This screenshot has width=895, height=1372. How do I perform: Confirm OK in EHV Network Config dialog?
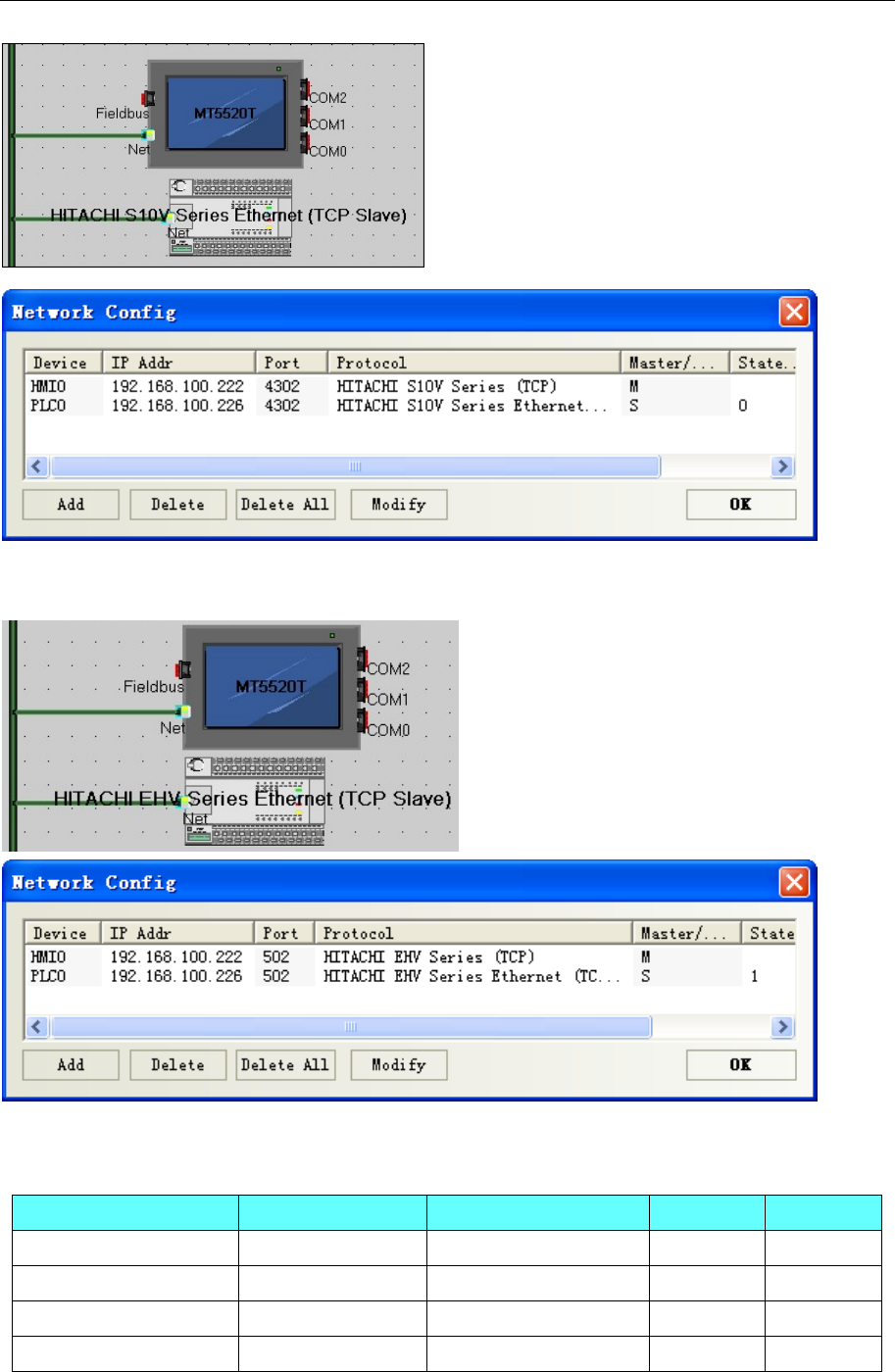741,1065
